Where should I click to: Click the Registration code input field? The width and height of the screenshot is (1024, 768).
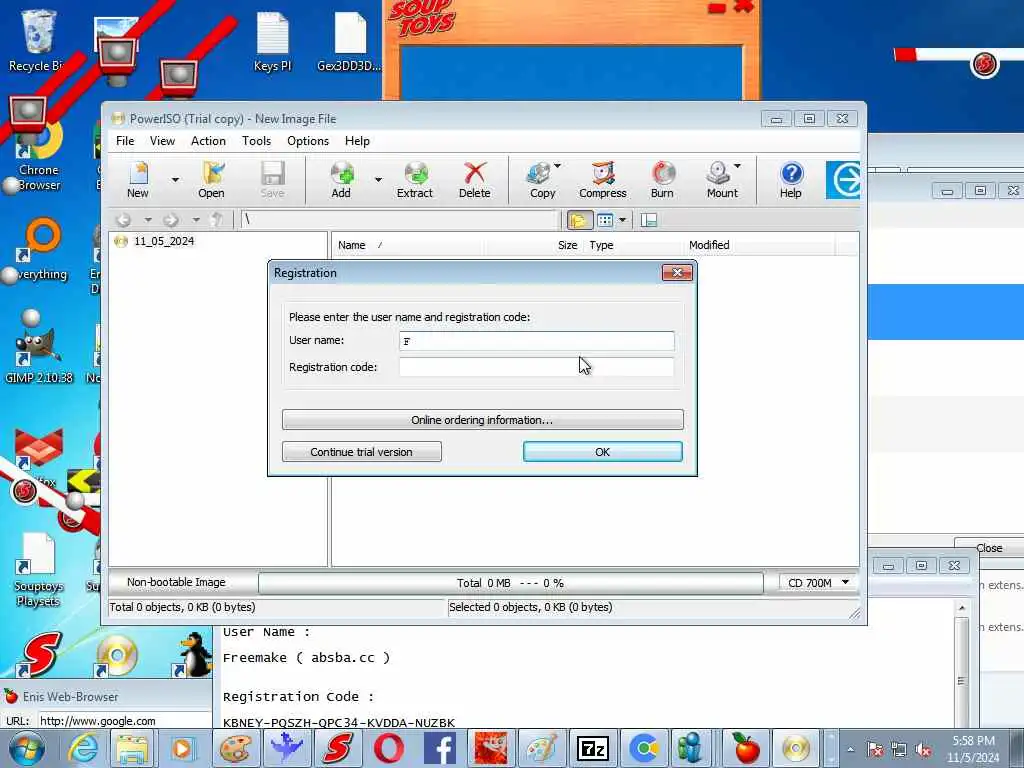537,367
